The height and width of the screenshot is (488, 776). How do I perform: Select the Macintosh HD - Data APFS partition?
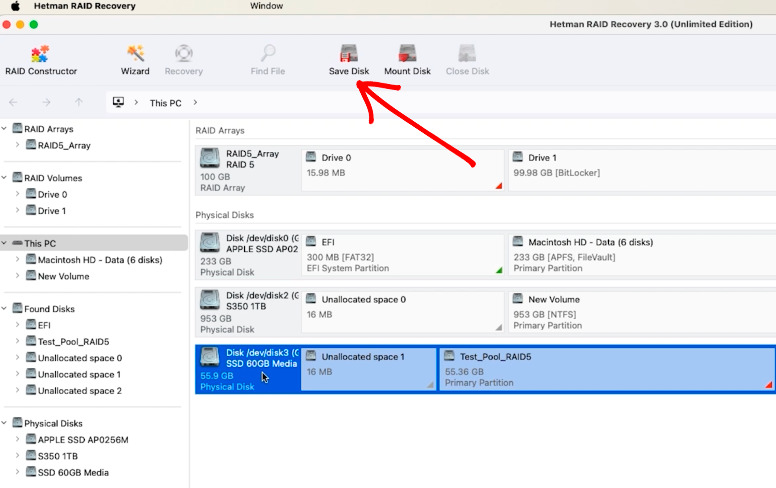coord(642,254)
